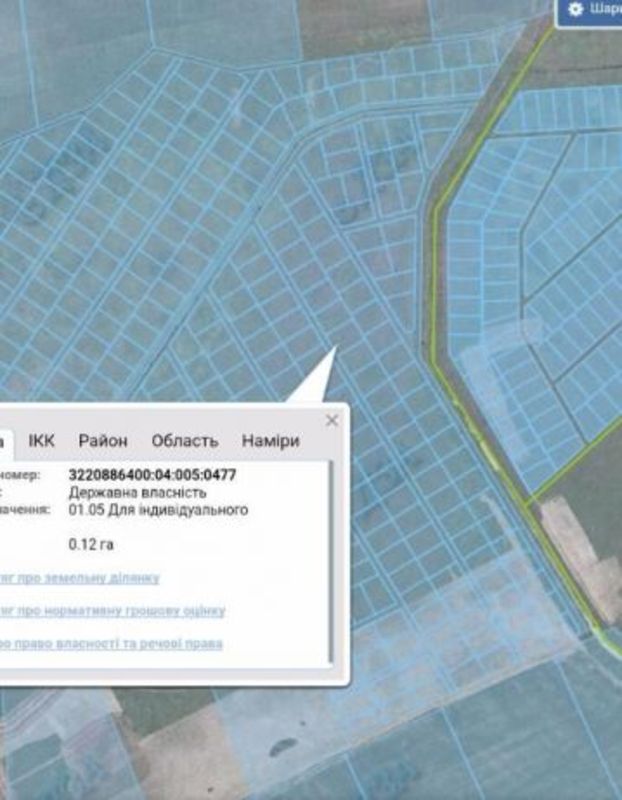Click the 0.12 га area value
Viewport: 622px width, 800px height.
[88, 545]
